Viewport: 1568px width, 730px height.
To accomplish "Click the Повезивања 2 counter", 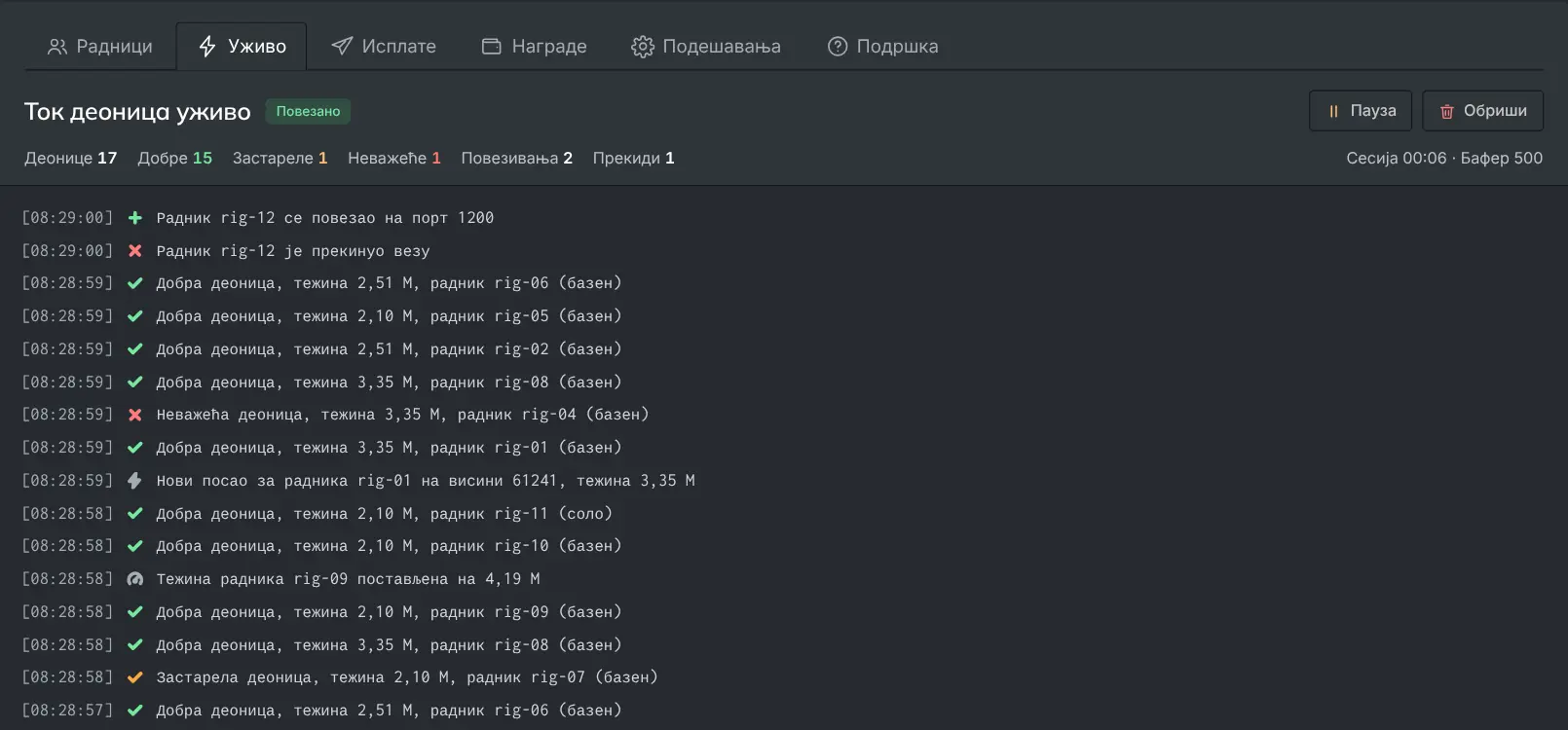I will pos(517,158).
